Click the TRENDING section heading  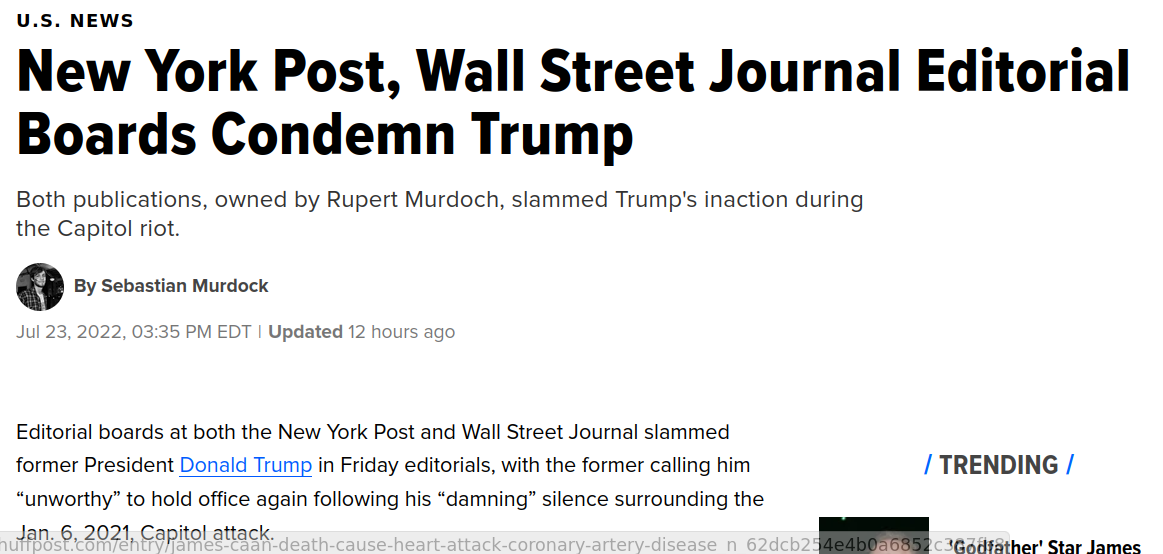(998, 465)
